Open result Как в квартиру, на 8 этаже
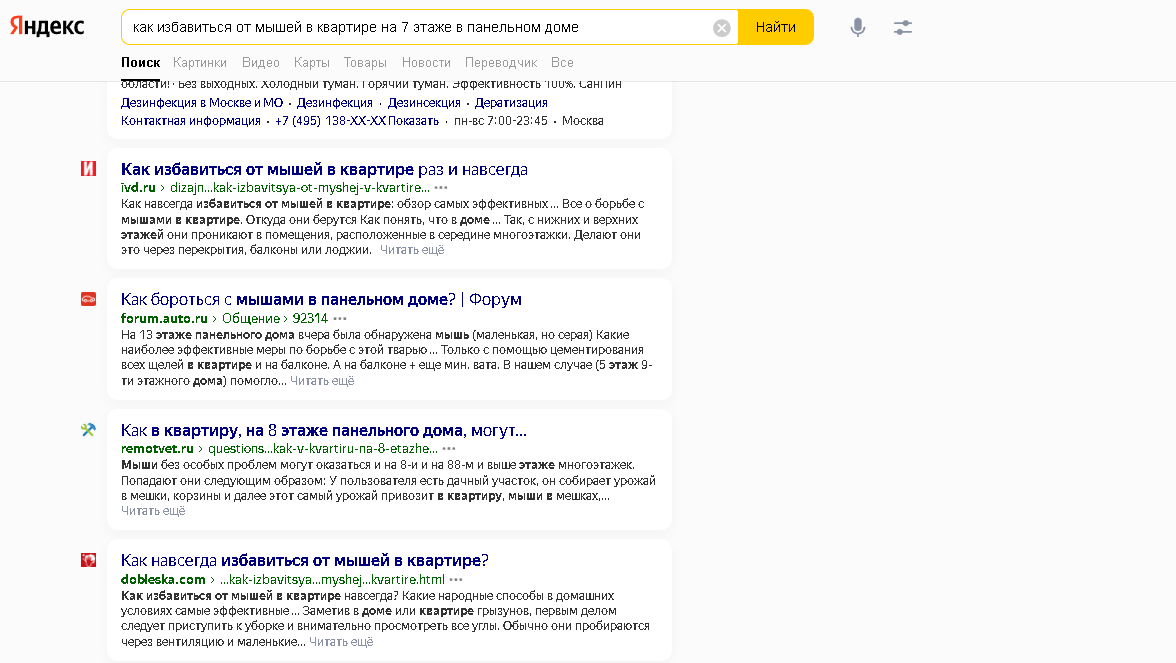The image size is (1176, 663). [x=323, y=430]
